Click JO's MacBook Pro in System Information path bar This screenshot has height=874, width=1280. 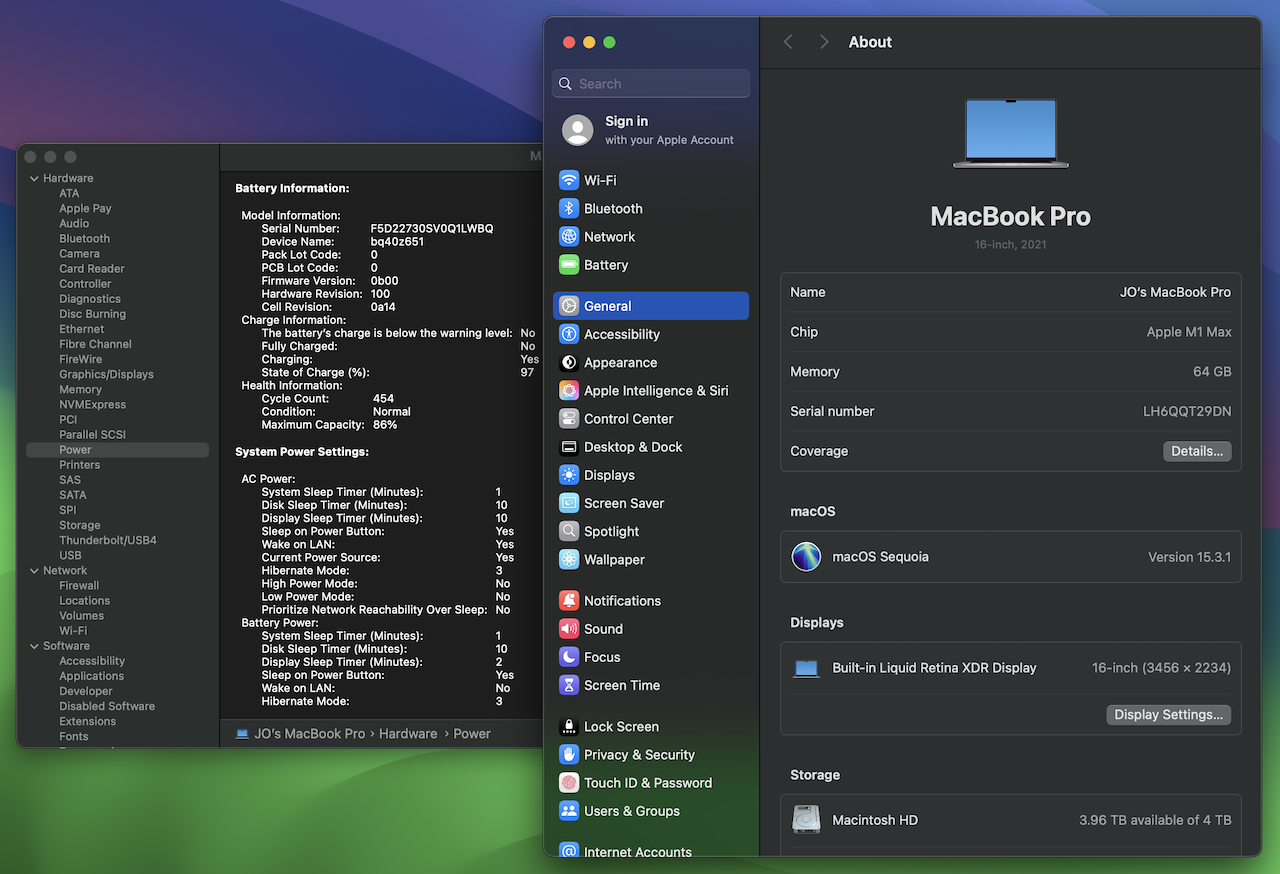pyautogui.click(x=309, y=733)
